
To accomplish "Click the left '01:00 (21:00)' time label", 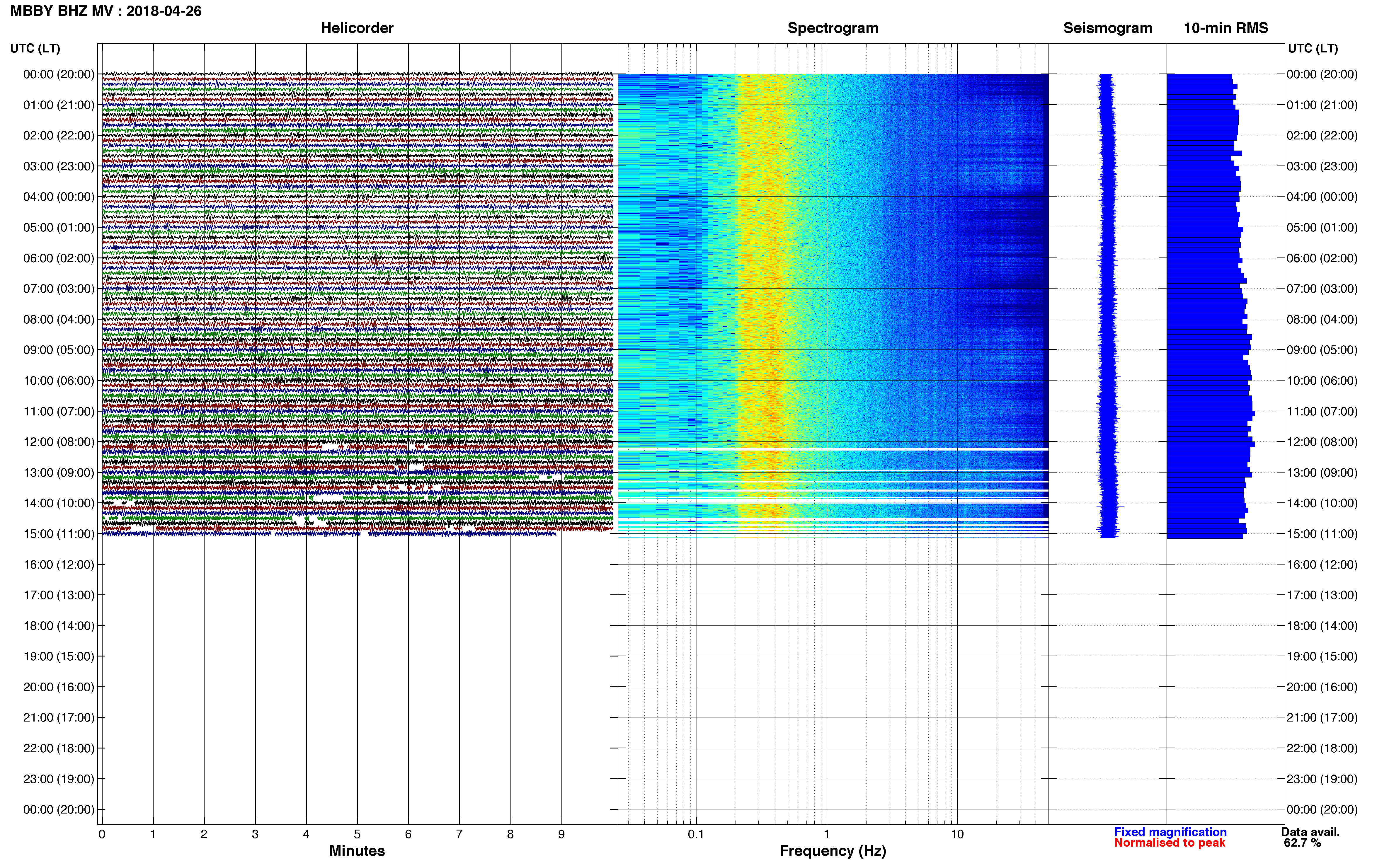I will pos(59,105).
